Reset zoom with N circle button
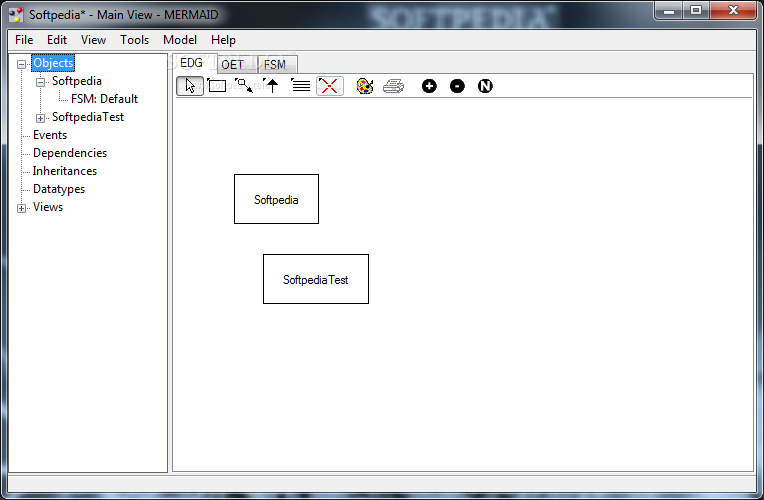This screenshot has width=764, height=500. pos(485,86)
